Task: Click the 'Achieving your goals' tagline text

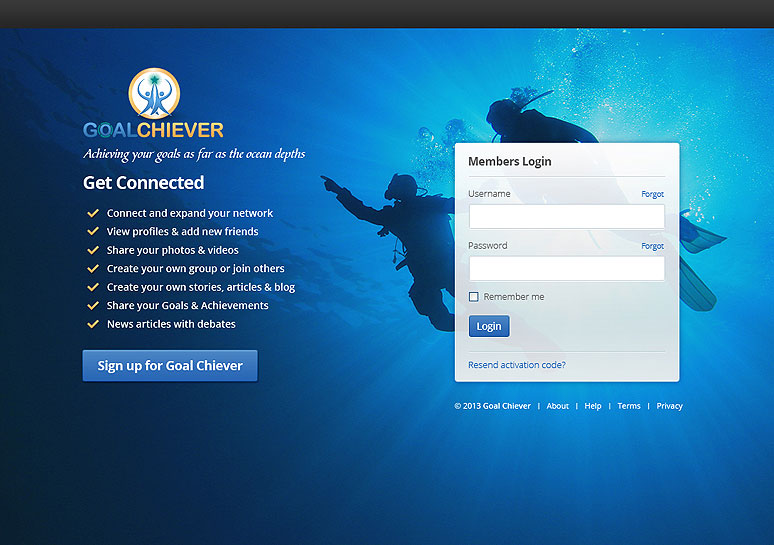Action: click(x=194, y=155)
